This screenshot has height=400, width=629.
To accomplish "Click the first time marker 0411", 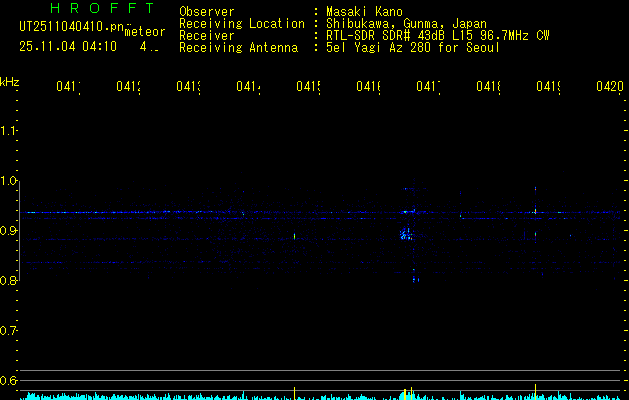I will (x=68, y=86).
